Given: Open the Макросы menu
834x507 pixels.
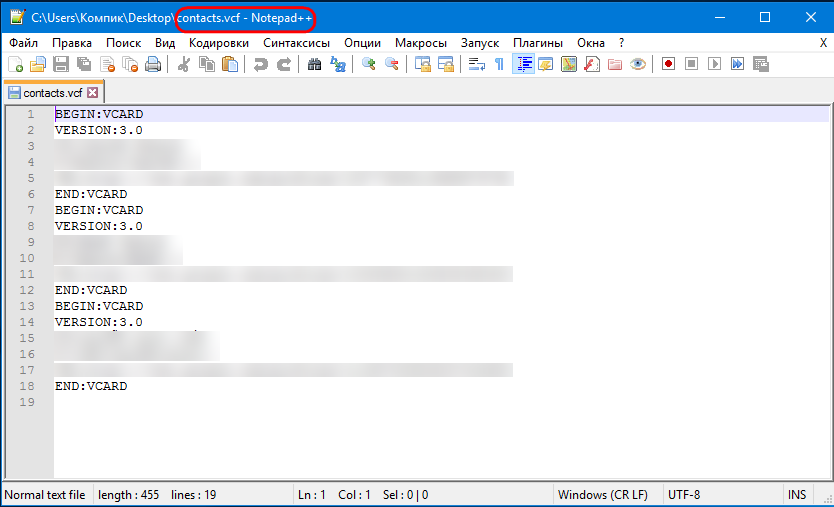Looking at the screenshot, I should pos(421,43).
